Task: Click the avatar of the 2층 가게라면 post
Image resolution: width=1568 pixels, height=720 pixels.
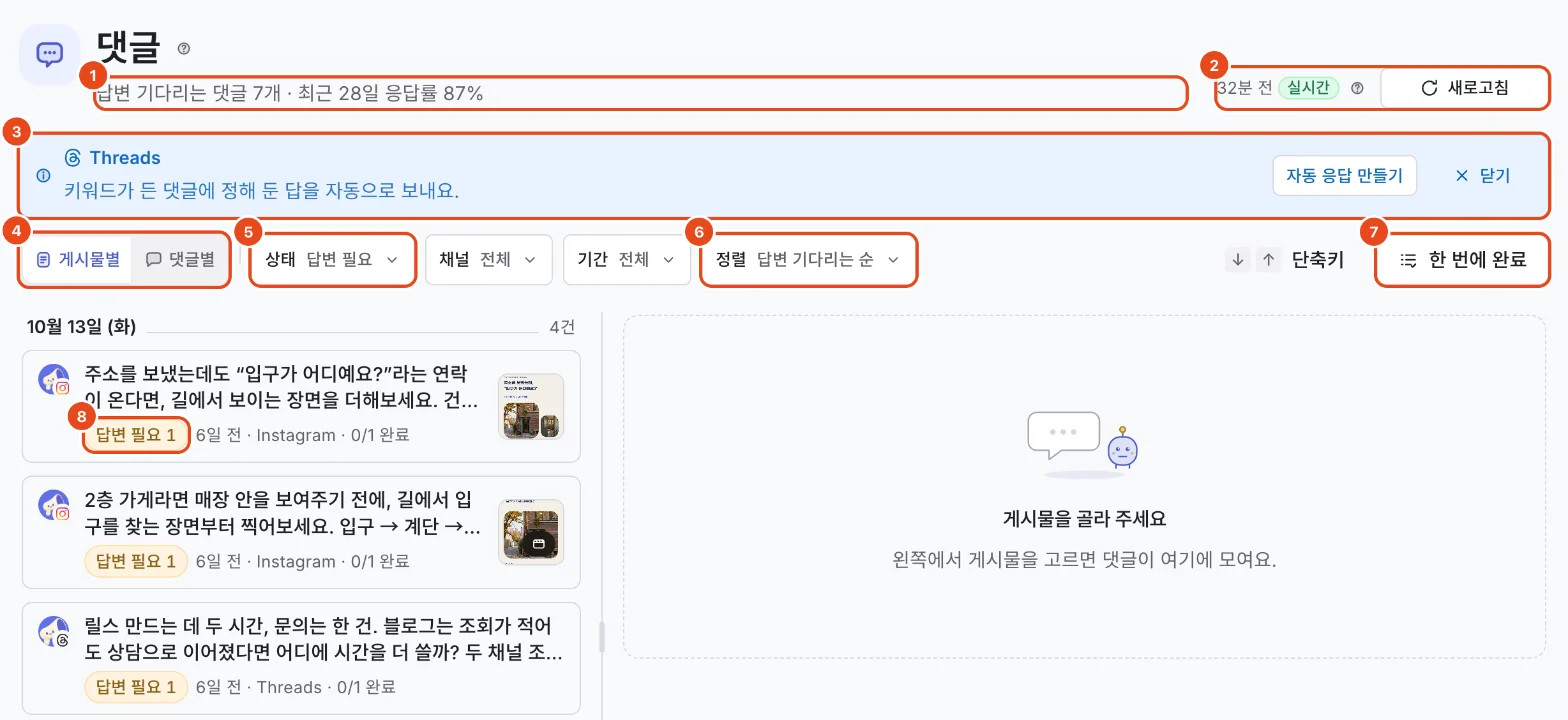Action: [x=53, y=506]
